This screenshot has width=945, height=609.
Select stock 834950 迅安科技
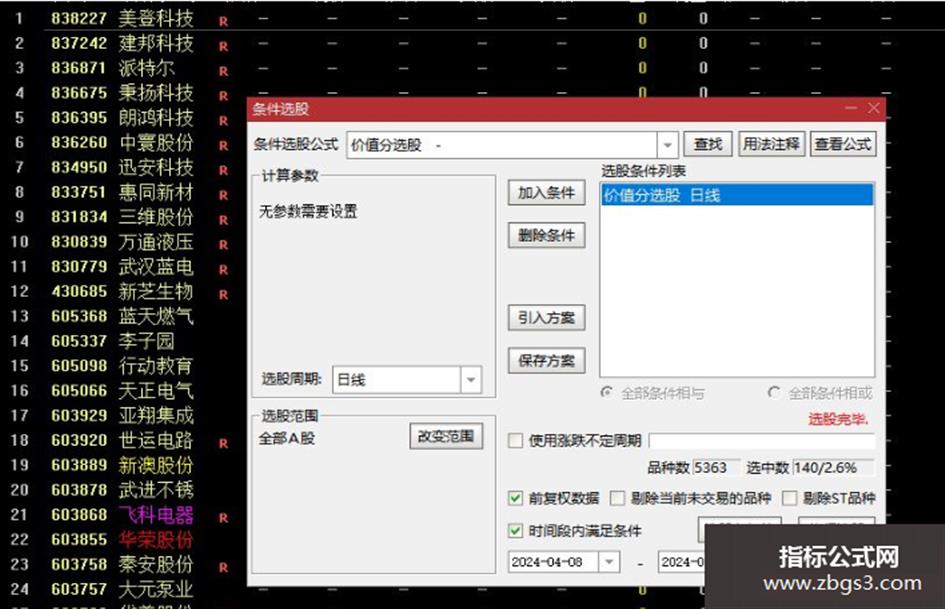coord(122,167)
